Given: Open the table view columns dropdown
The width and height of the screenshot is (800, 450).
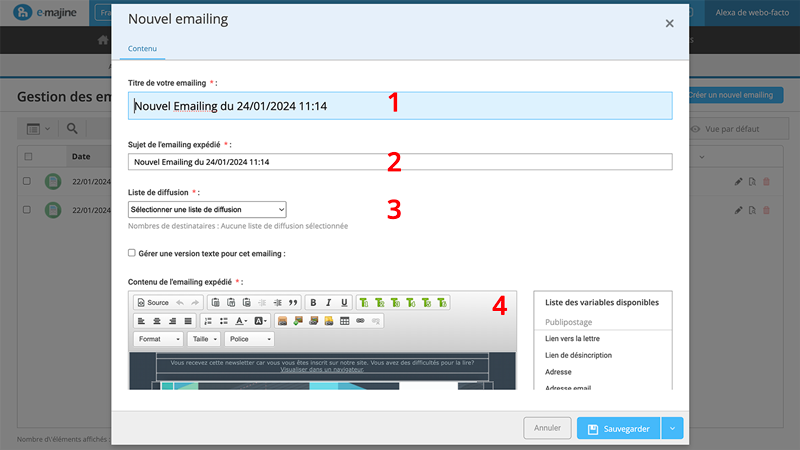Looking at the screenshot, I should click(x=38, y=129).
